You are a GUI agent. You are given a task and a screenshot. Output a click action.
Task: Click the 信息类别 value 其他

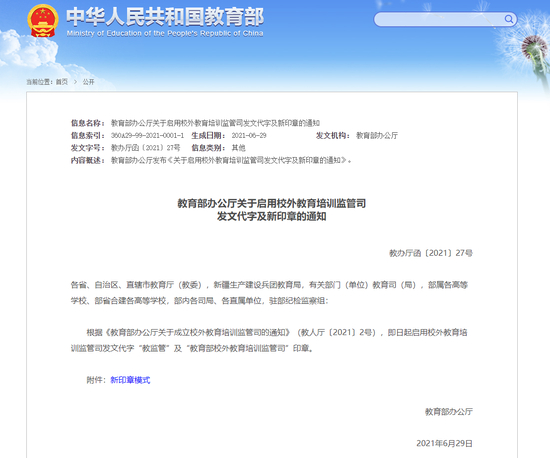click(x=239, y=148)
